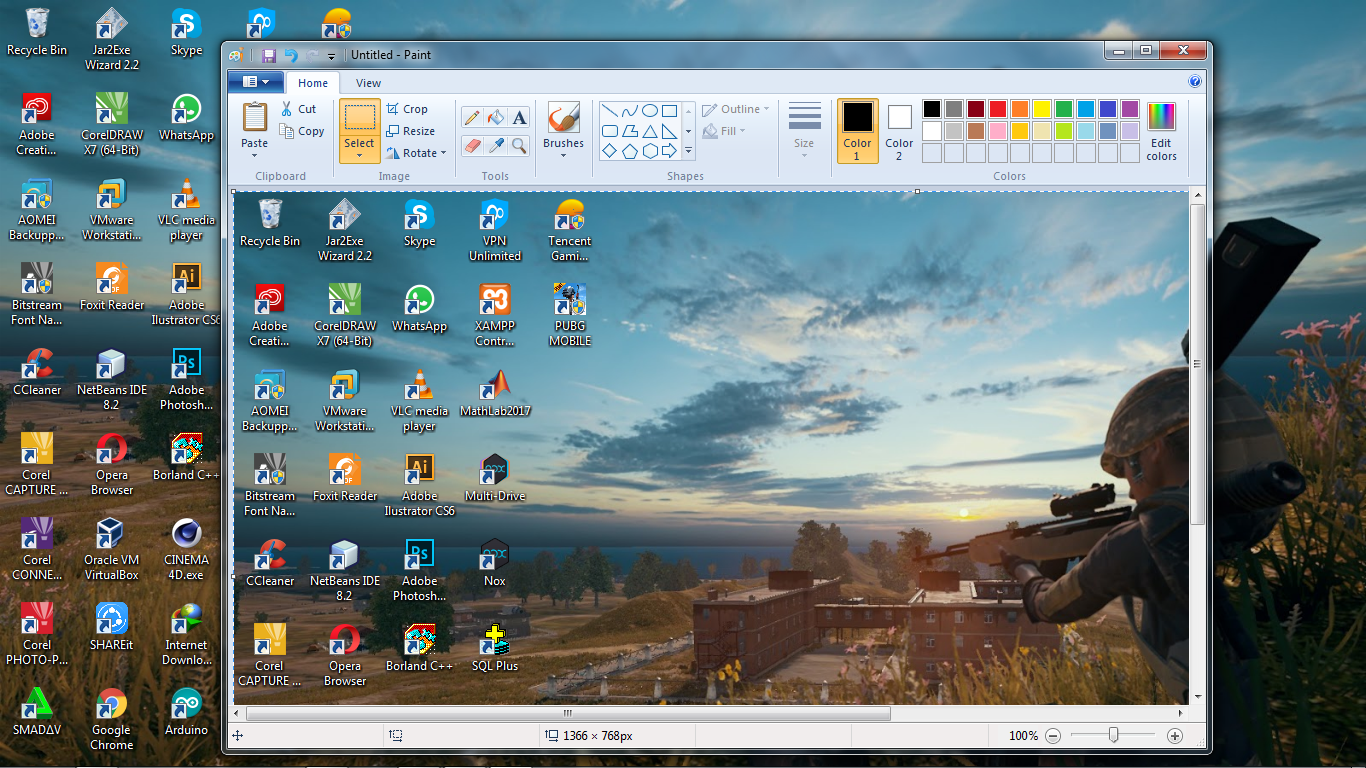
Task: Choose the Triangle shape
Action: click(x=649, y=131)
